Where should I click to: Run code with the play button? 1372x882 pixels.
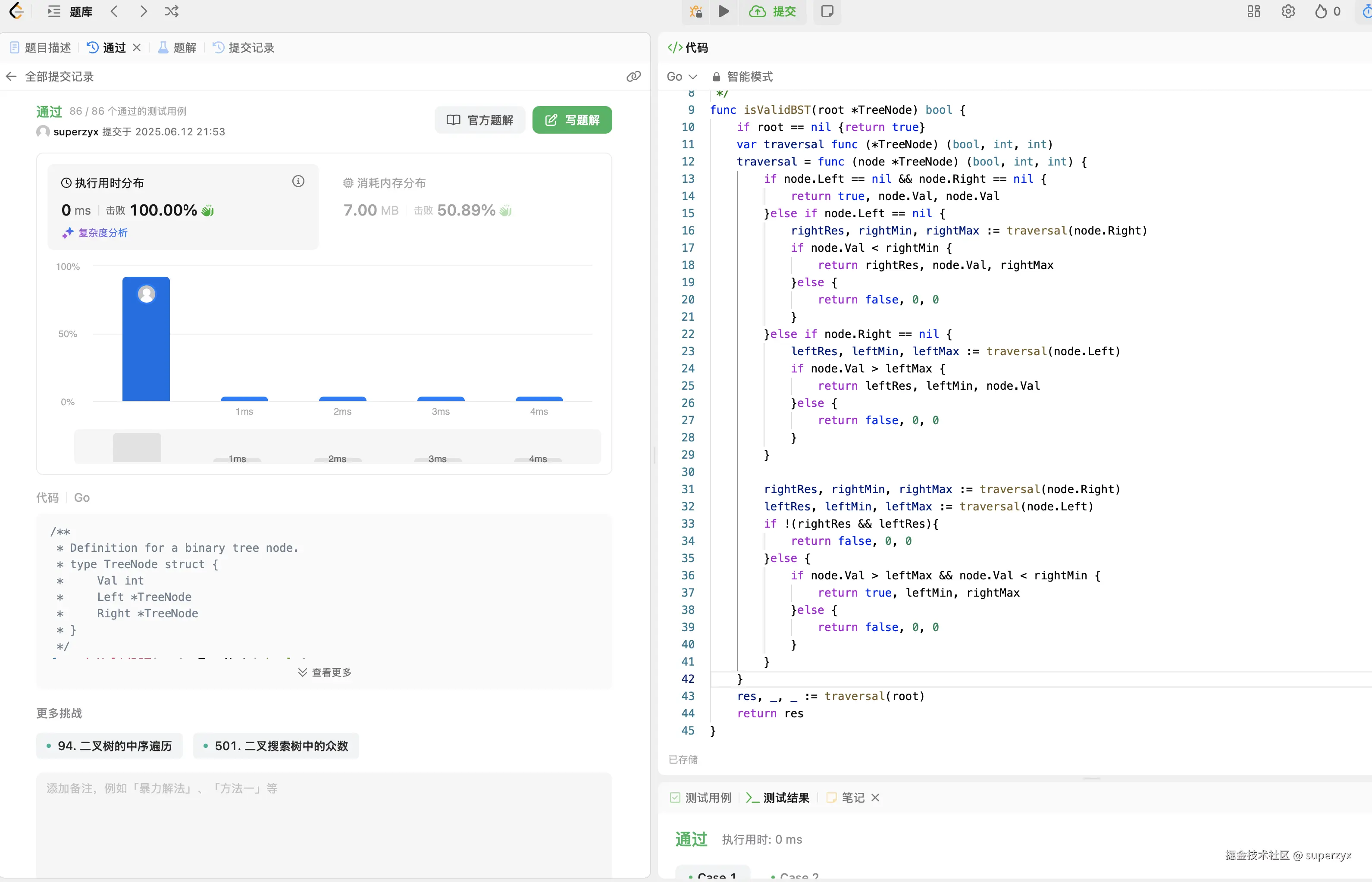click(x=724, y=12)
